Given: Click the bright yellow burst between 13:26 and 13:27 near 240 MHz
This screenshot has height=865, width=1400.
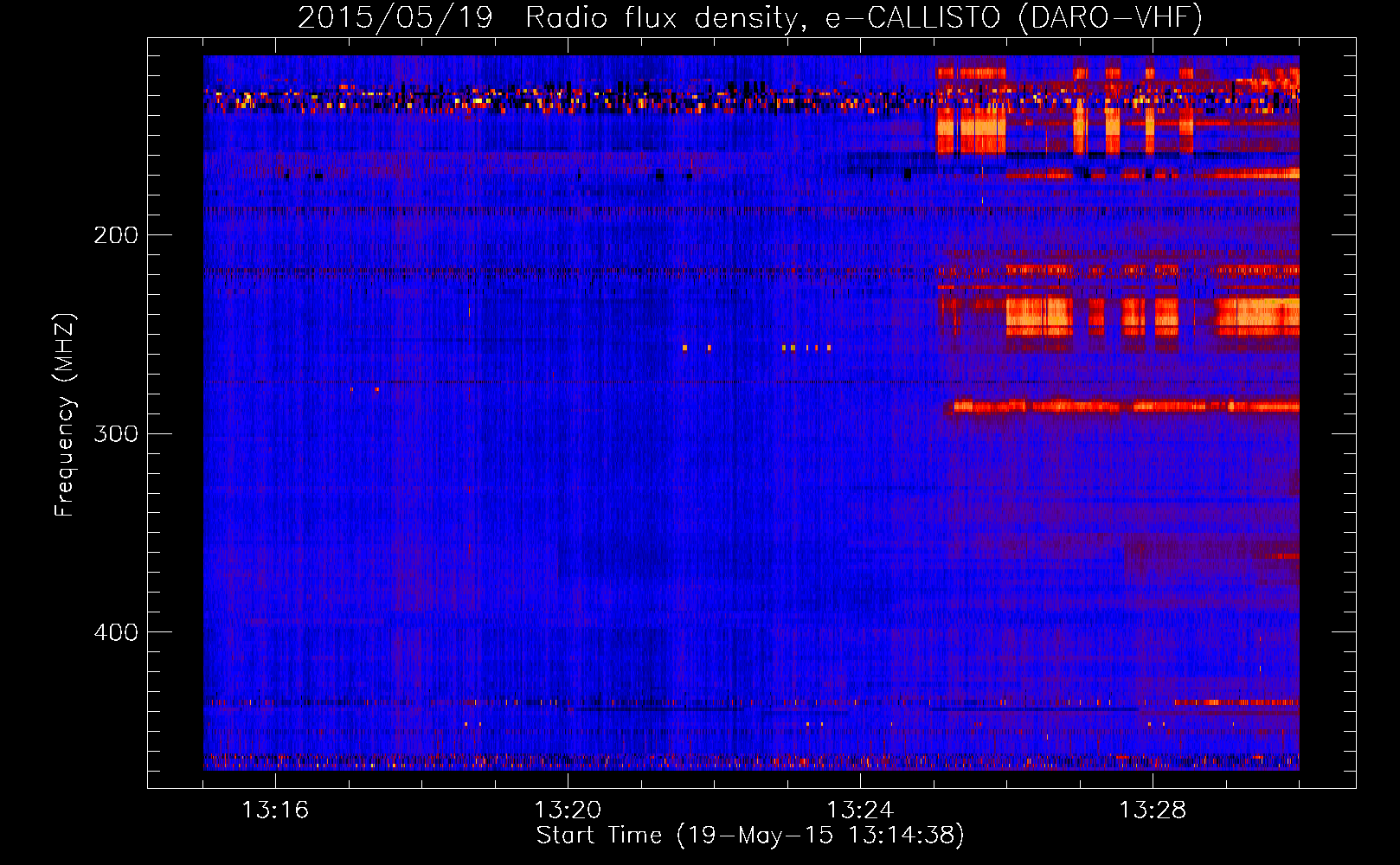Looking at the screenshot, I should coord(1039,316).
